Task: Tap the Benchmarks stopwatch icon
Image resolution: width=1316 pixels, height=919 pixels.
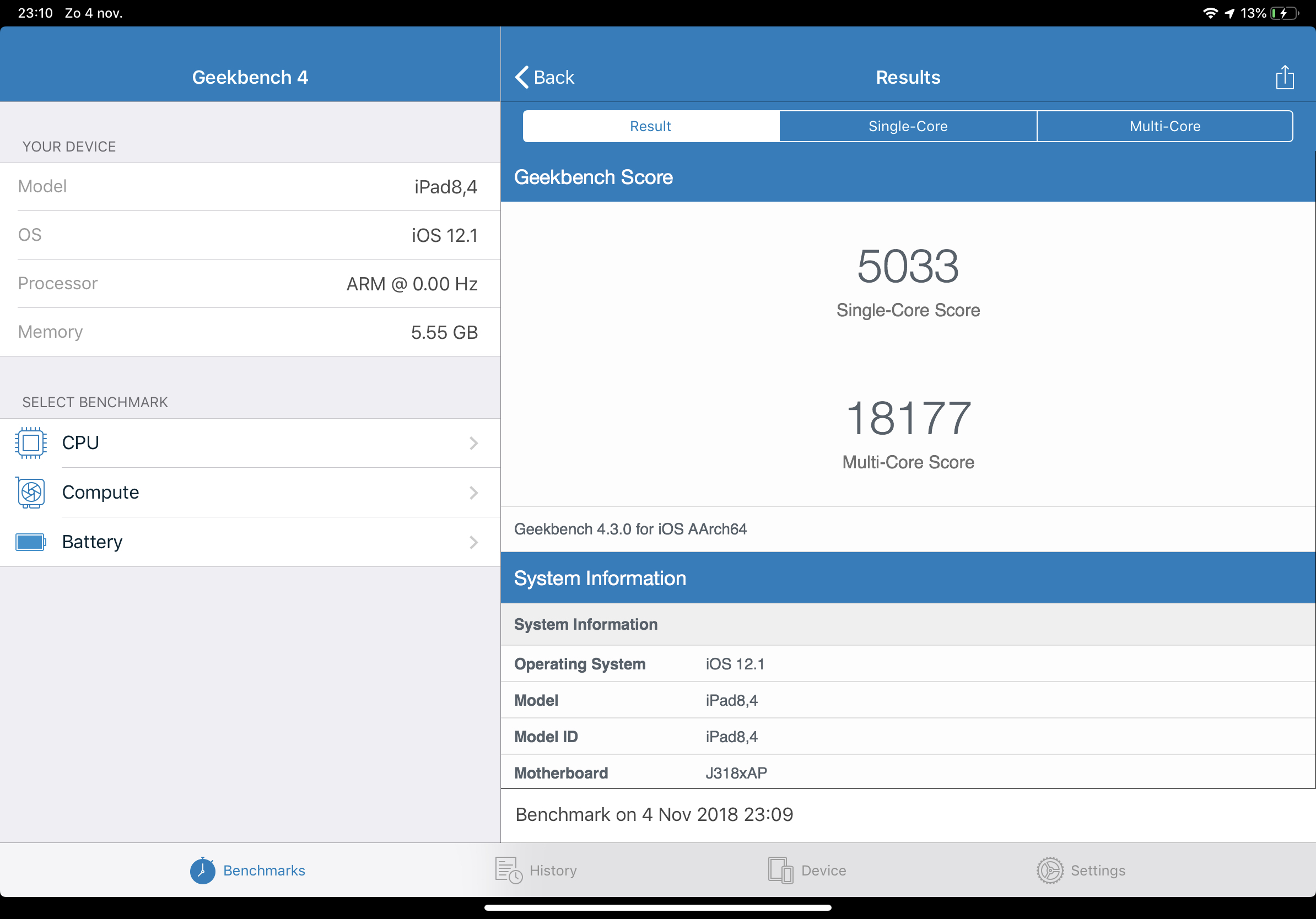Action: (202, 871)
